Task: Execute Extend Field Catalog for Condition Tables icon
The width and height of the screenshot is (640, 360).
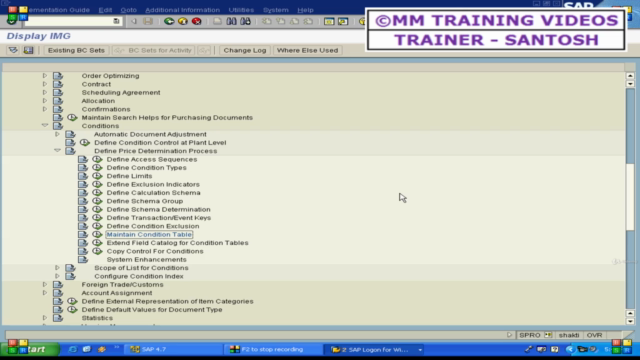Action: [x=97, y=243]
